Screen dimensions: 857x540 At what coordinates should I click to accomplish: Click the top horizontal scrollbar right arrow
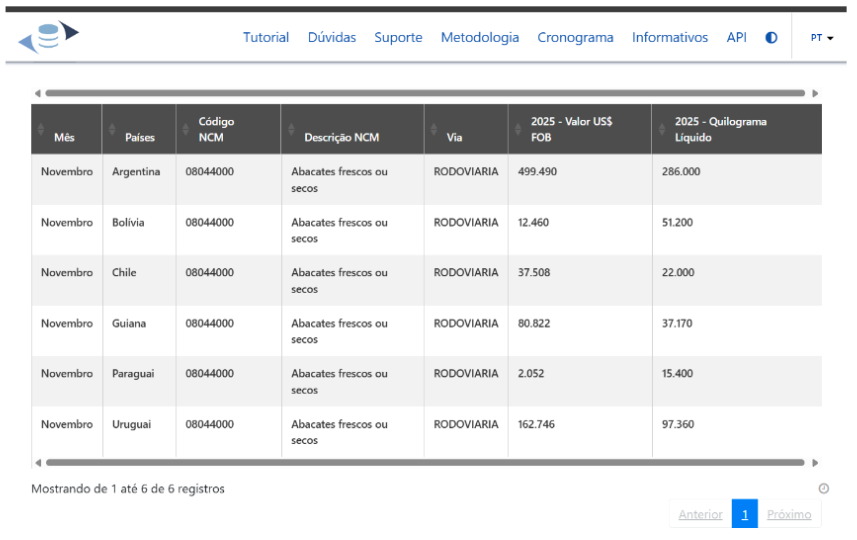[x=815, y=93]
